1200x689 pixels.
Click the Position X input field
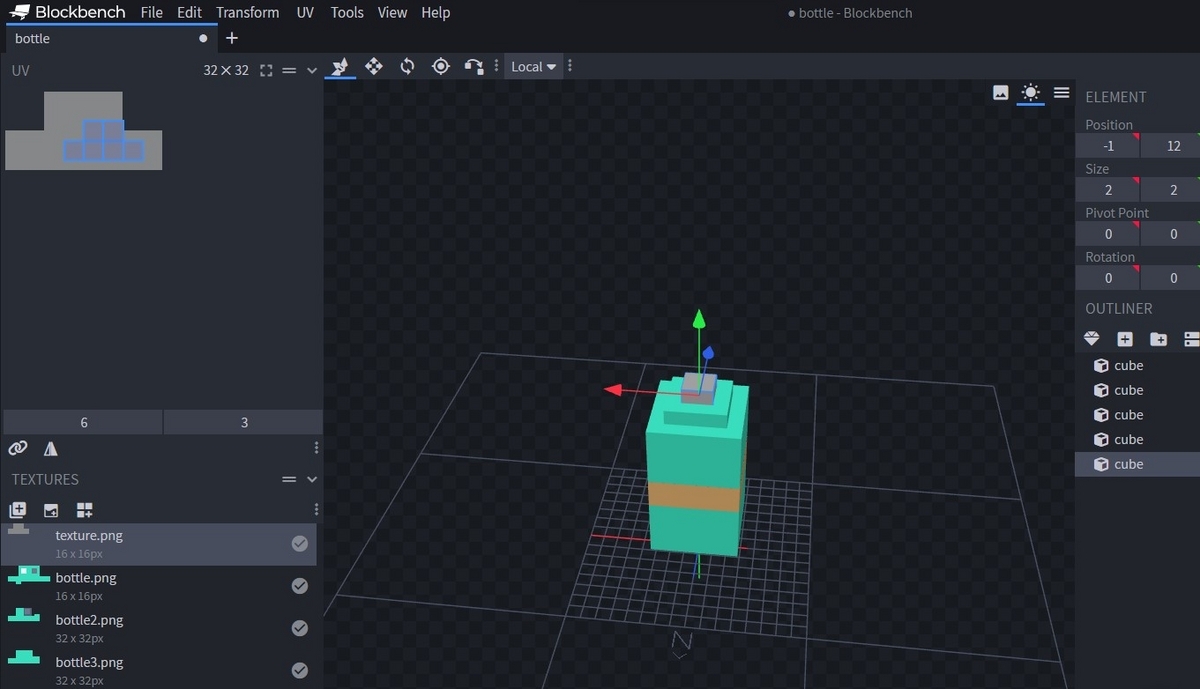pyautogui.click(x=1108, y=146)
